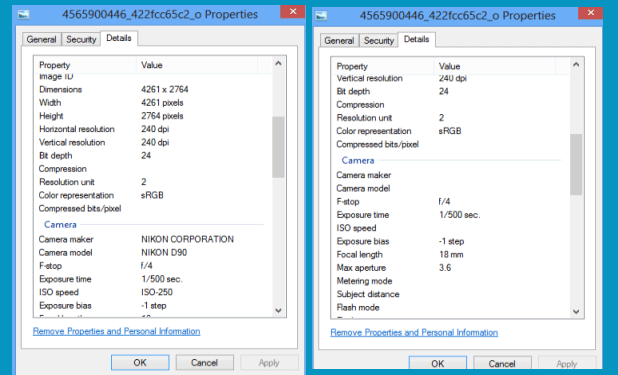Click the scrollbar thumb in the left window
Image resolution: width=618 pixels, height=375 pixels.
[x=278, y=147]
